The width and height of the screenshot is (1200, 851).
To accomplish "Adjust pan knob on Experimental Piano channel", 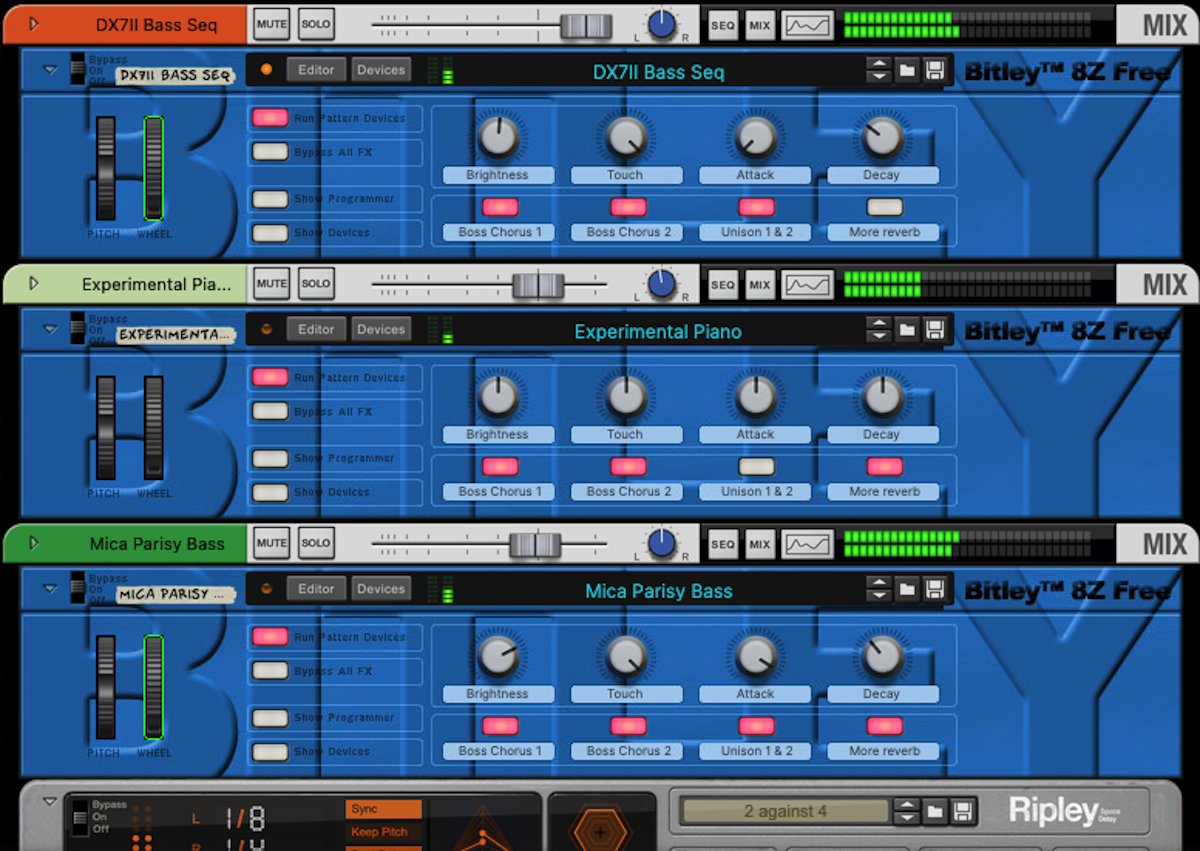I will click(x=661, y=283).
